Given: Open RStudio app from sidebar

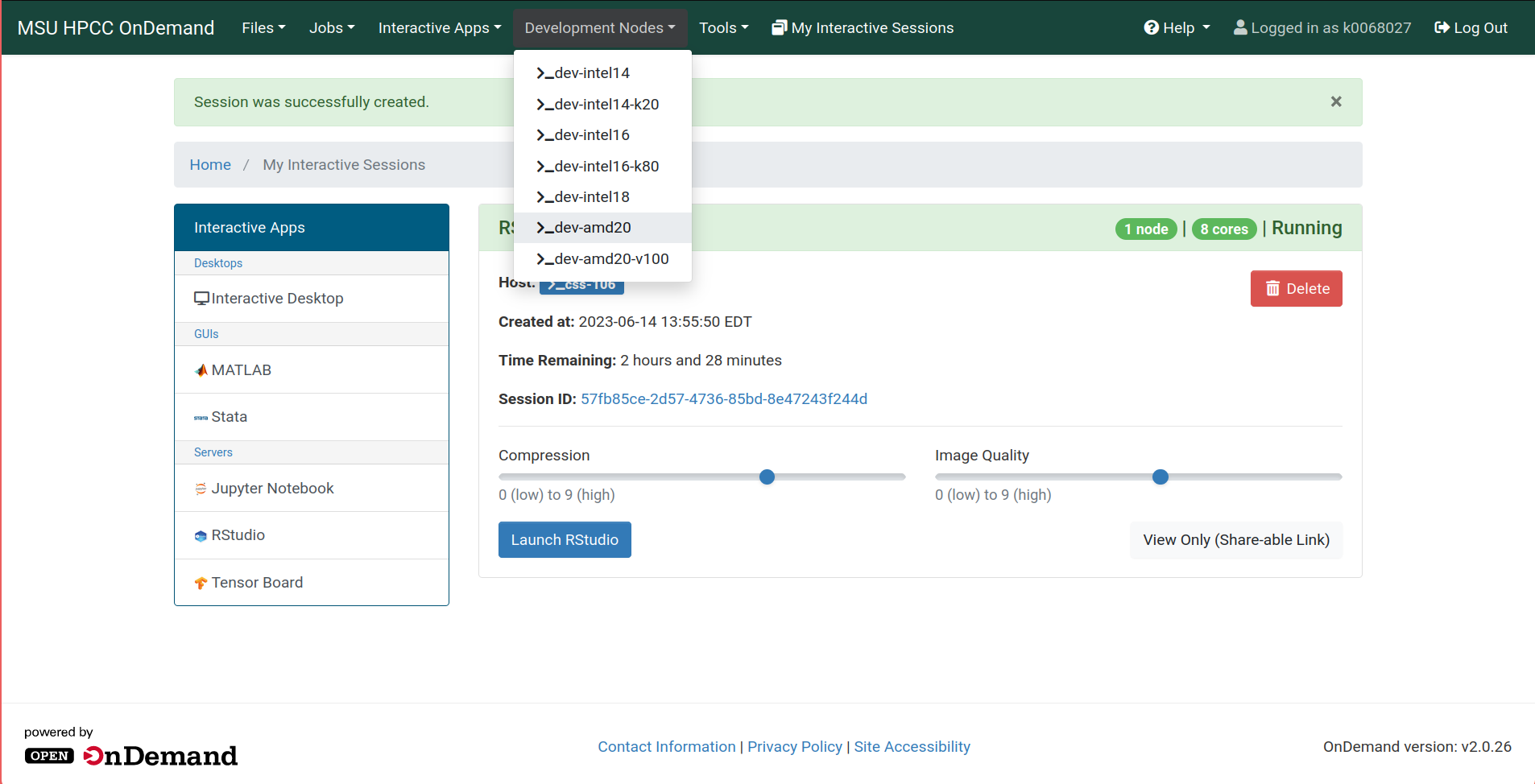Looking at the screenshot, I should 312,535.
